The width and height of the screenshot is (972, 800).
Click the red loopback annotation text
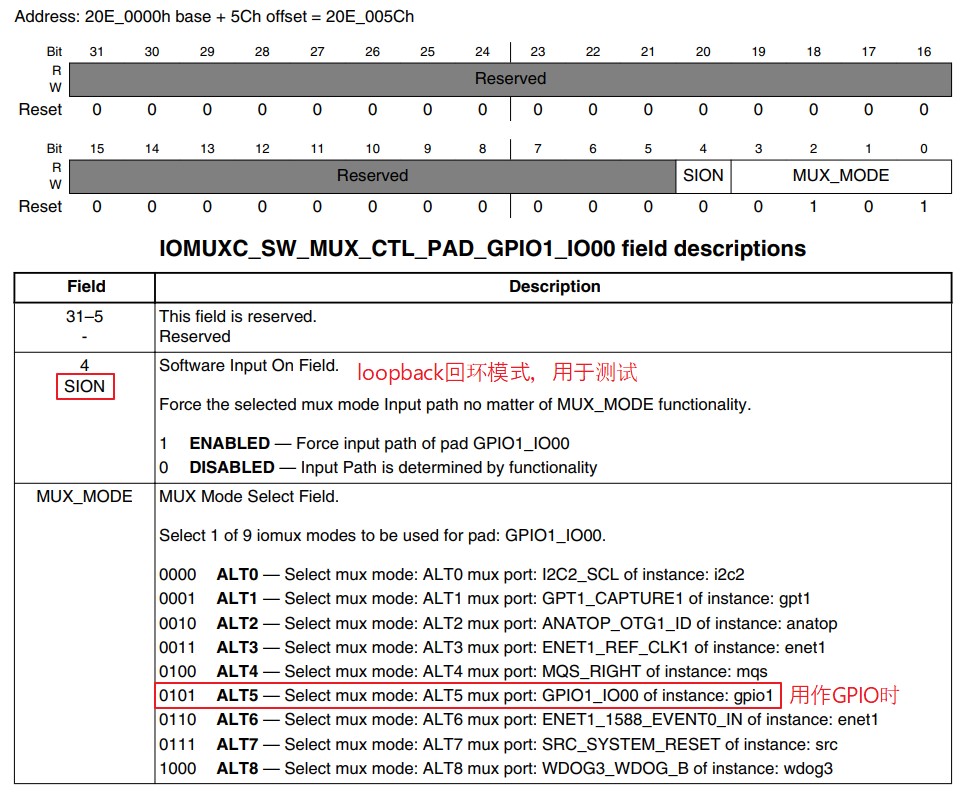tap(497, 372)
